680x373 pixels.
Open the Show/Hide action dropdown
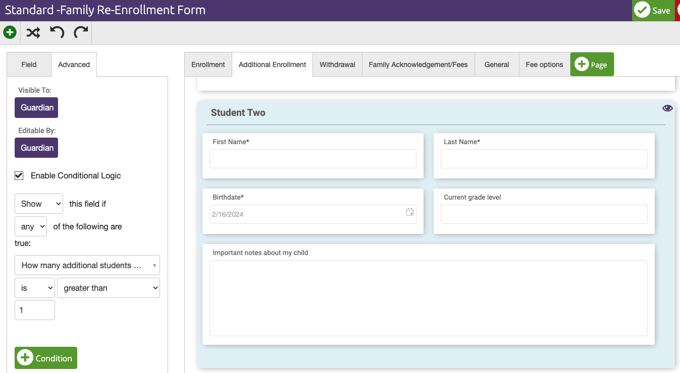(x=39, y=203)
